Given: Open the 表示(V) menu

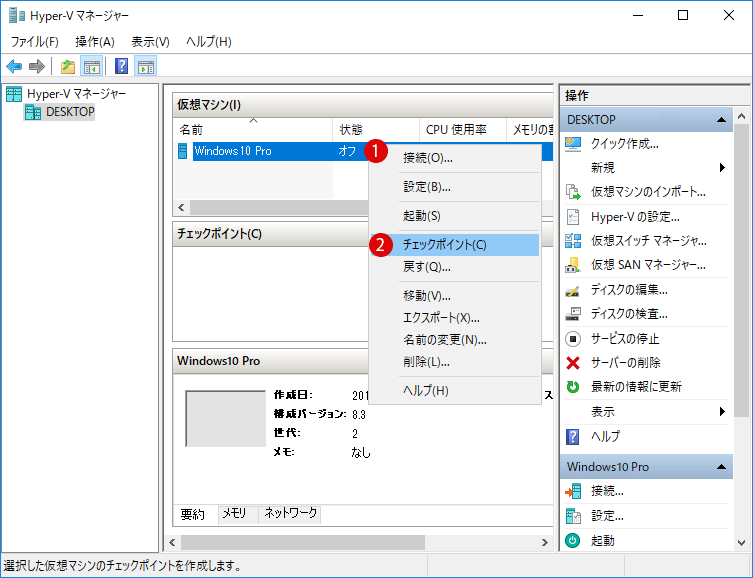Looking at the screenshot, I should coord(150,42).
